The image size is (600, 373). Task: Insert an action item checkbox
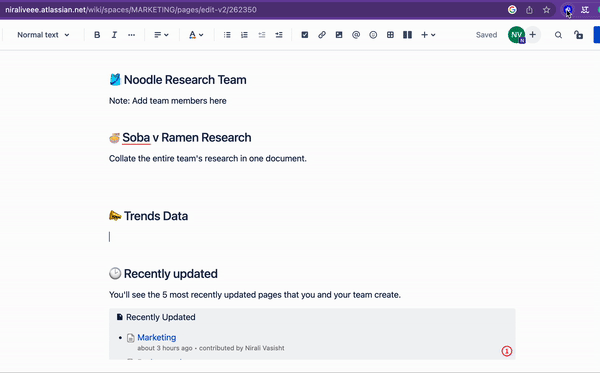305,35
